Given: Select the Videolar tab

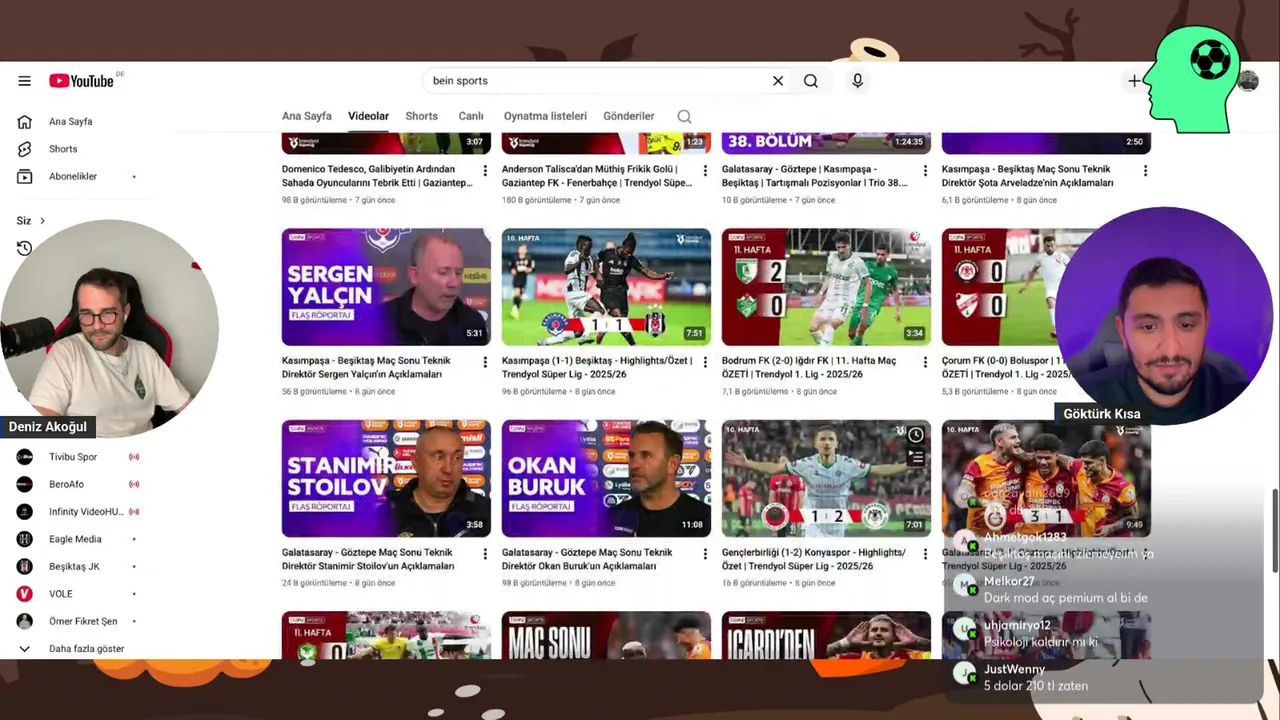Looking at the screenshot, I should [x=368, y=116].
